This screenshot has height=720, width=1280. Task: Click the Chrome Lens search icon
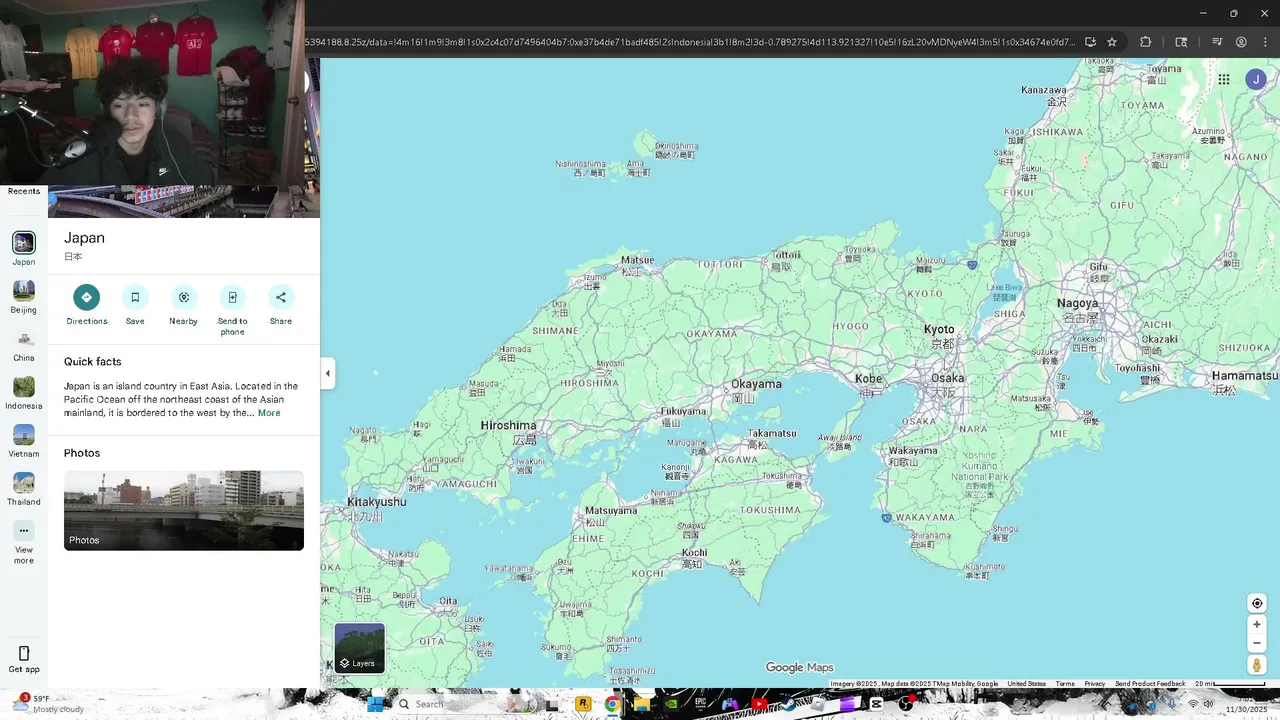[1181, 42]
